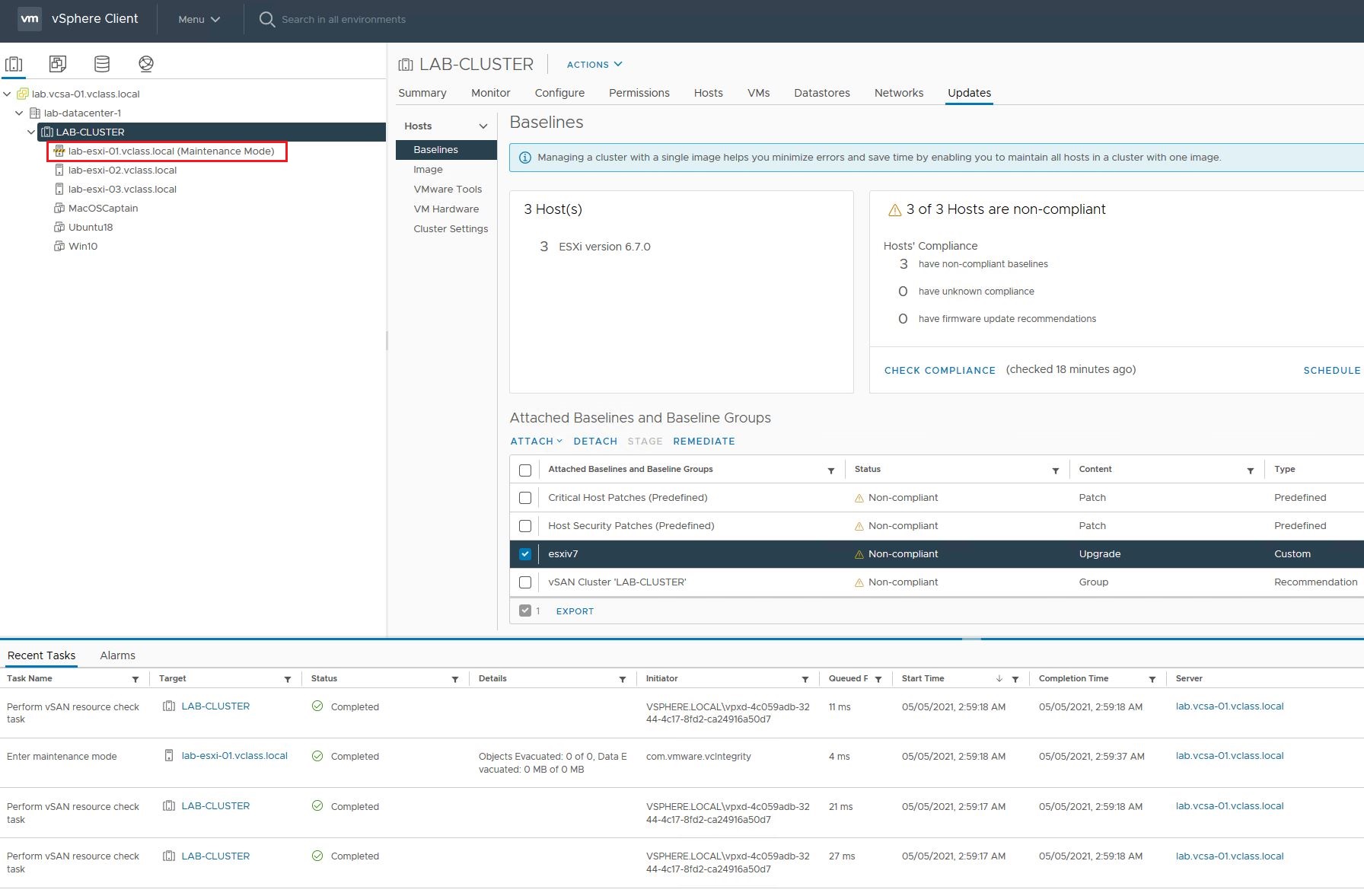Screen dimensions: 1364x896
Task: Open the ACTIONS dropdown for LAB-CLUSTER
Action: point(594,65)
